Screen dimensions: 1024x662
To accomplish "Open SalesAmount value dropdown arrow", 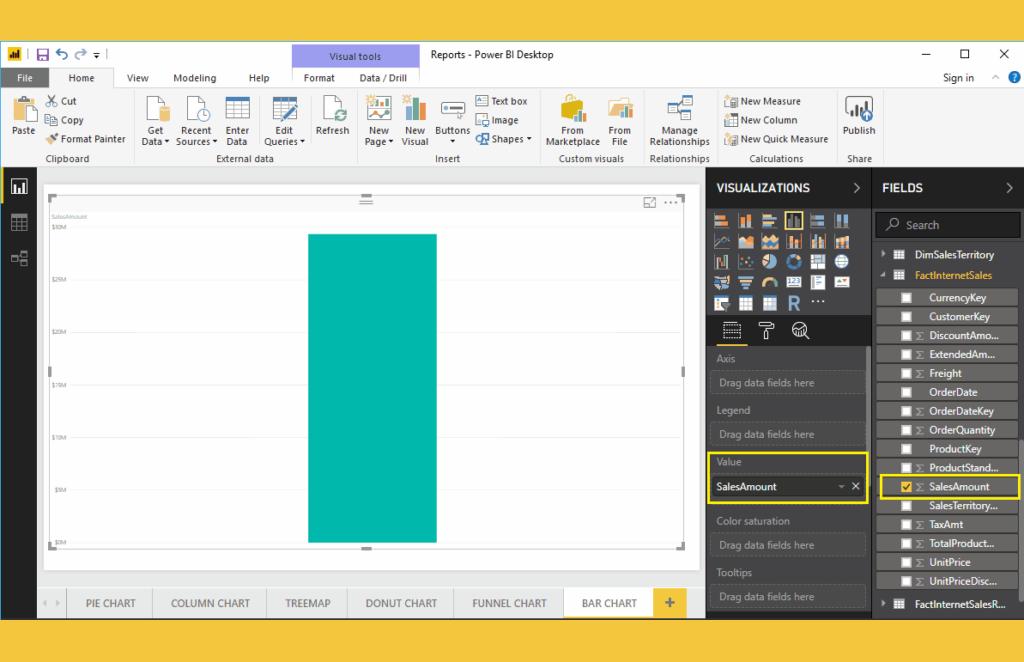I will [841, 486].
